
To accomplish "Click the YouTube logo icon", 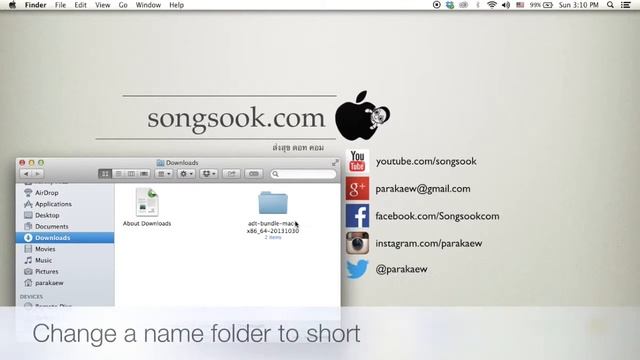I will (x=357, y=161).
